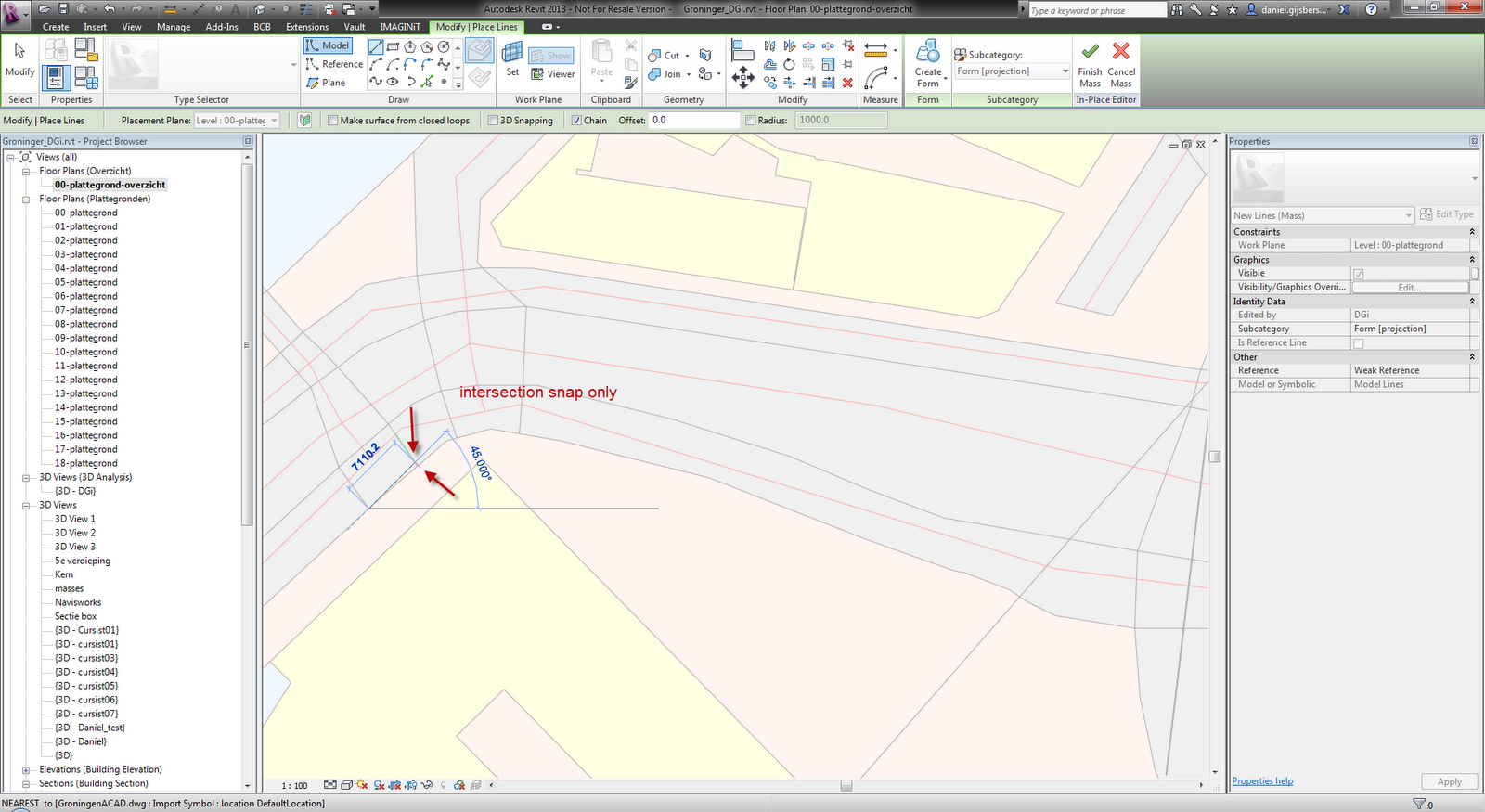Click the drawing view horizontal scrollbar thumb
Image resolution: width=1485 pixels, height=812 pixels.
click(x=846, y=785)
